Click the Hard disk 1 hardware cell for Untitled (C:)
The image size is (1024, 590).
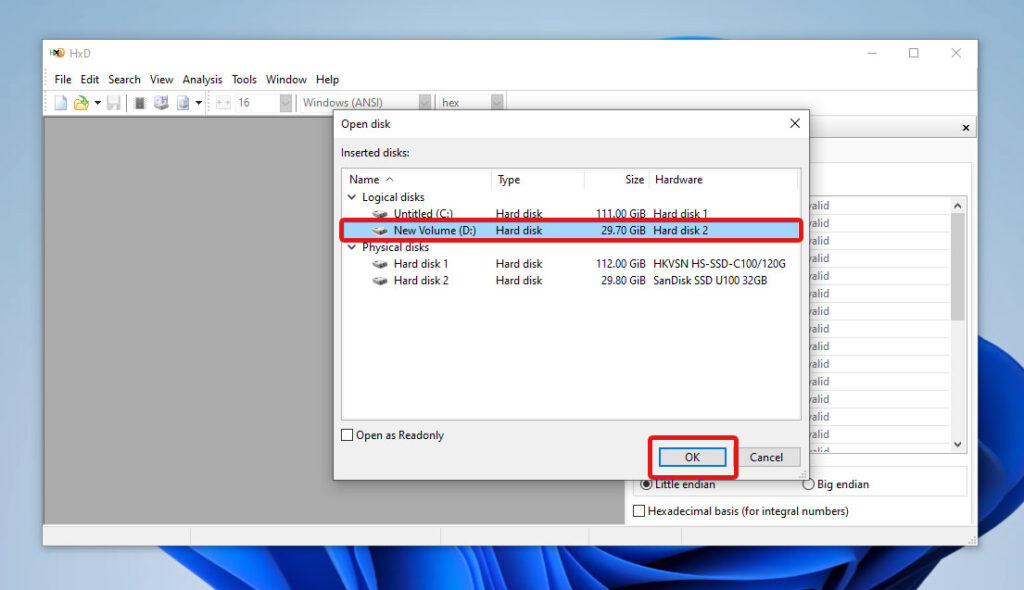[x=680, y=214]
